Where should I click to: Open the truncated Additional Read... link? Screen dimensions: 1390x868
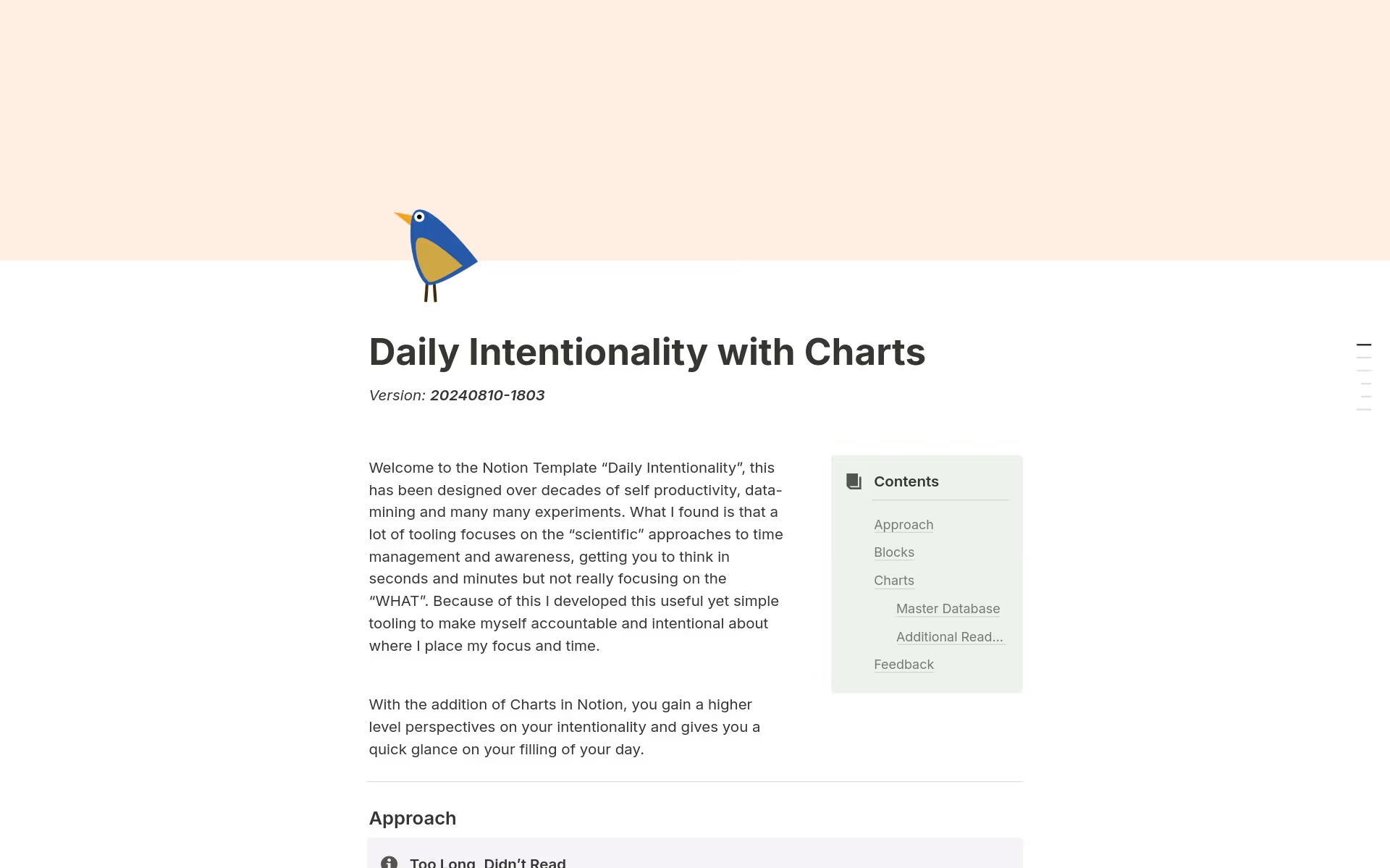pos(949,637)
